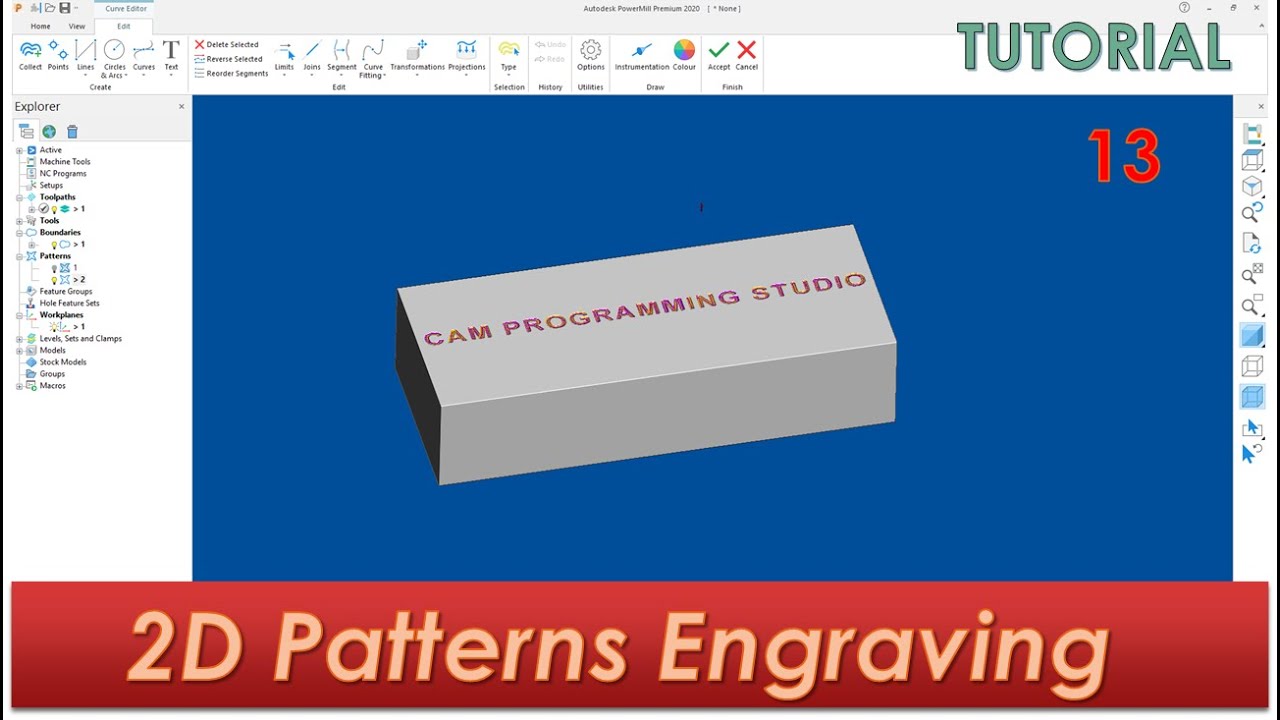Toggle wireframe view mode
Viewport: 1280px width, 720px height.
(1252, 367)
